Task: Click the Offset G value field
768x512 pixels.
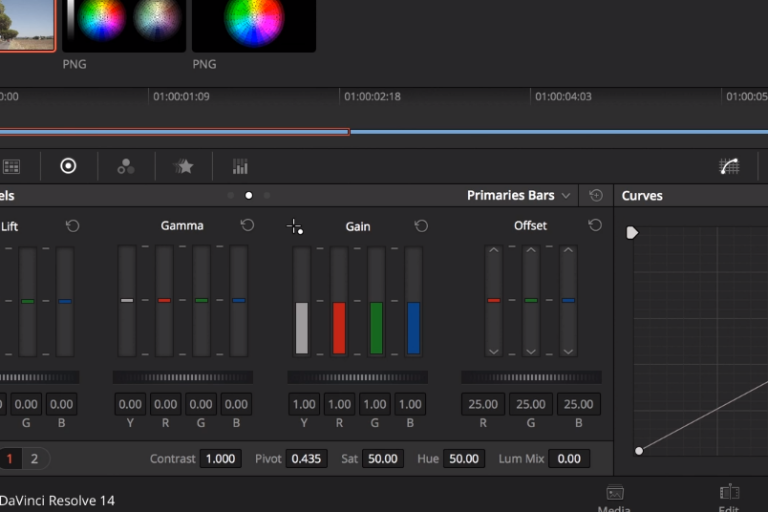Action: point(531,404)
